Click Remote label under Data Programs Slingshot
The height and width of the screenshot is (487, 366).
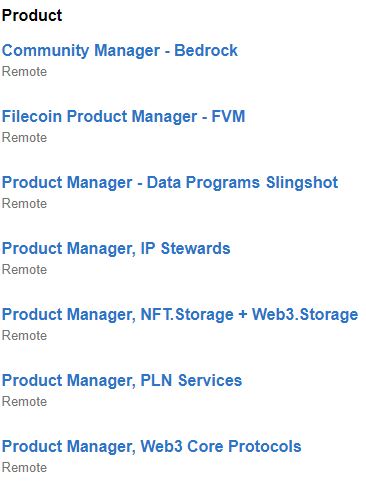(24, 204)
